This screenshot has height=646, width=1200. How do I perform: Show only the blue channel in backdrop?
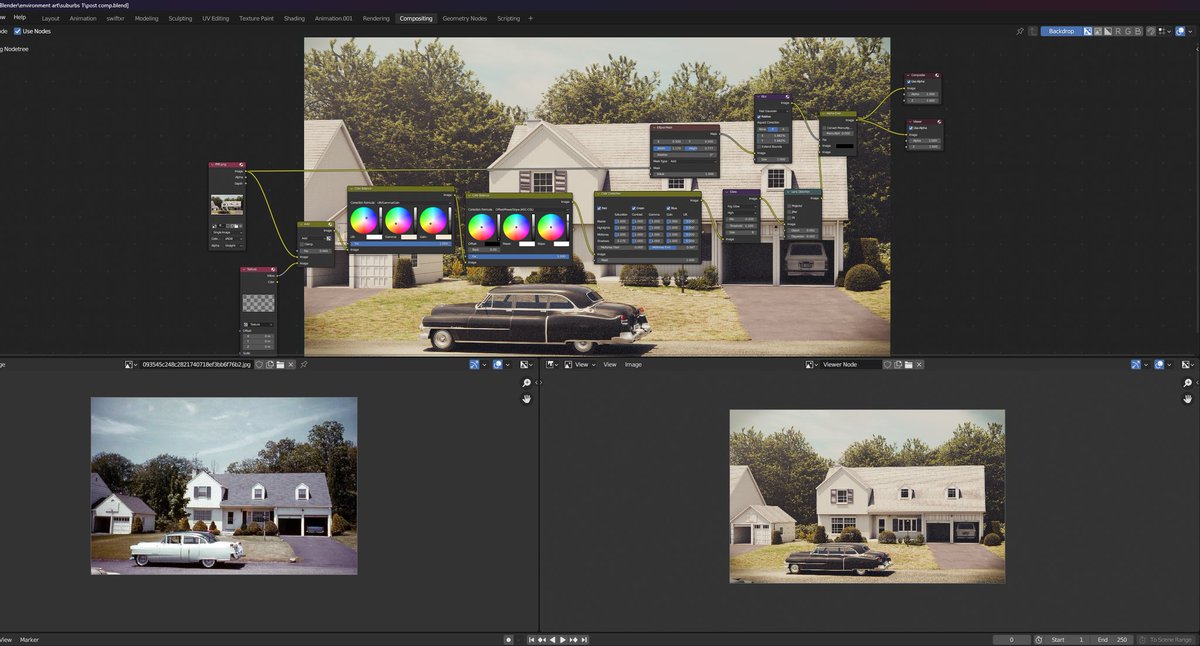click(1138, 31)
